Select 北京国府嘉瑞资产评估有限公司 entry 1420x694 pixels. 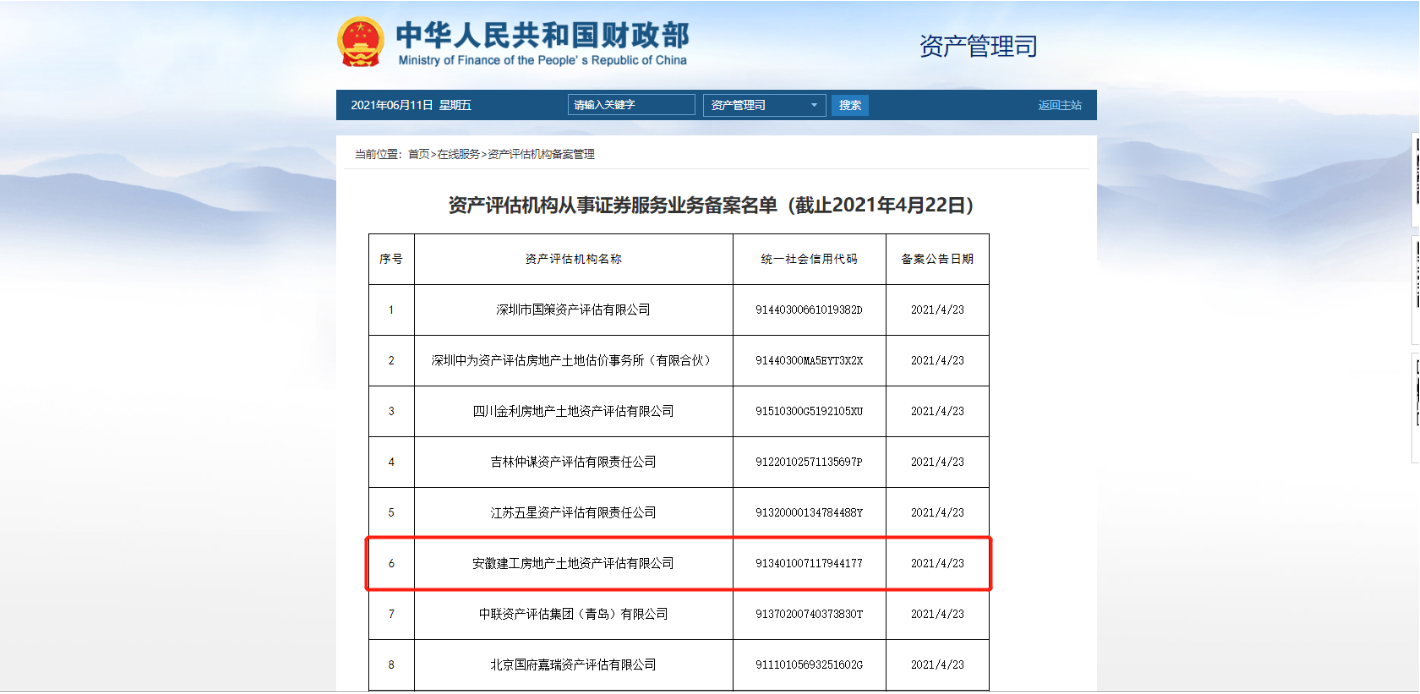(573, 665)
